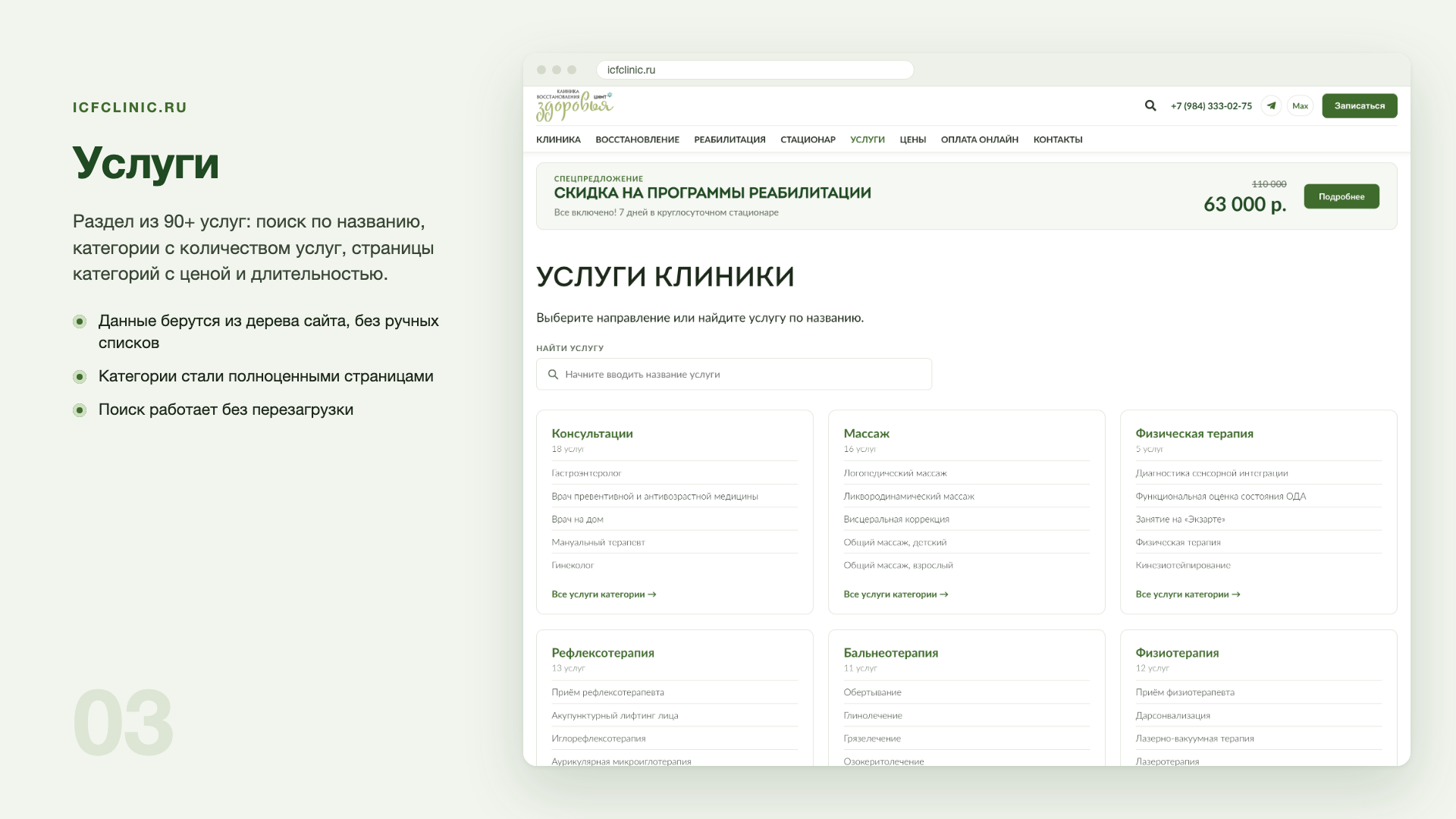
Task: Click the clinic logo «Здоровья»
Action: click(x=575, y=106)
